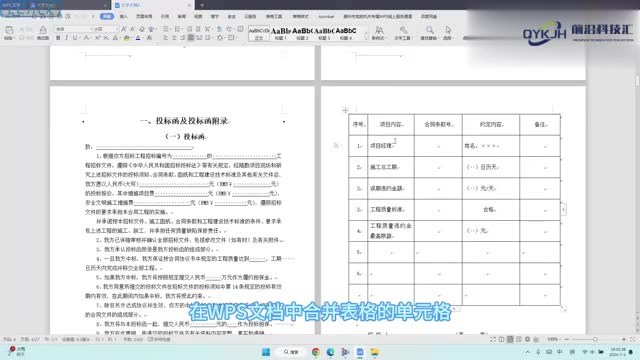Click the clear formatting eraser icon
The width and height of the screenshot is (640, 360).
click(x=142, y=29)
